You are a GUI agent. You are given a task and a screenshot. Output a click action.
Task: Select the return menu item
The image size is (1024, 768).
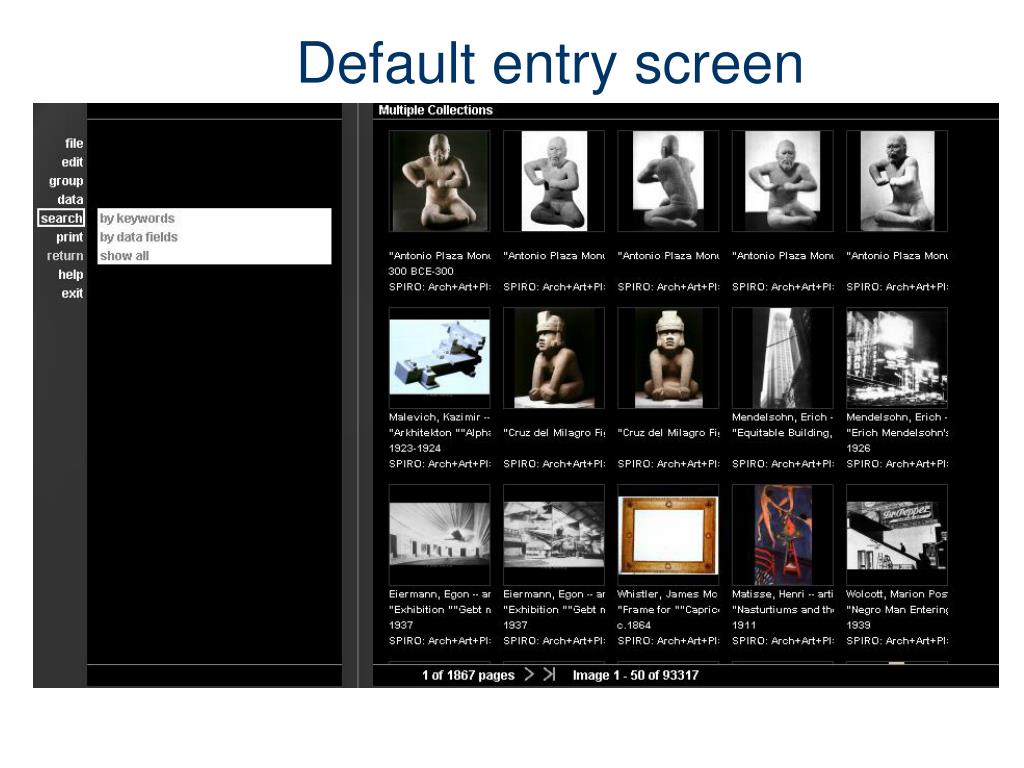pyautogui.click(x=65, y=255)
